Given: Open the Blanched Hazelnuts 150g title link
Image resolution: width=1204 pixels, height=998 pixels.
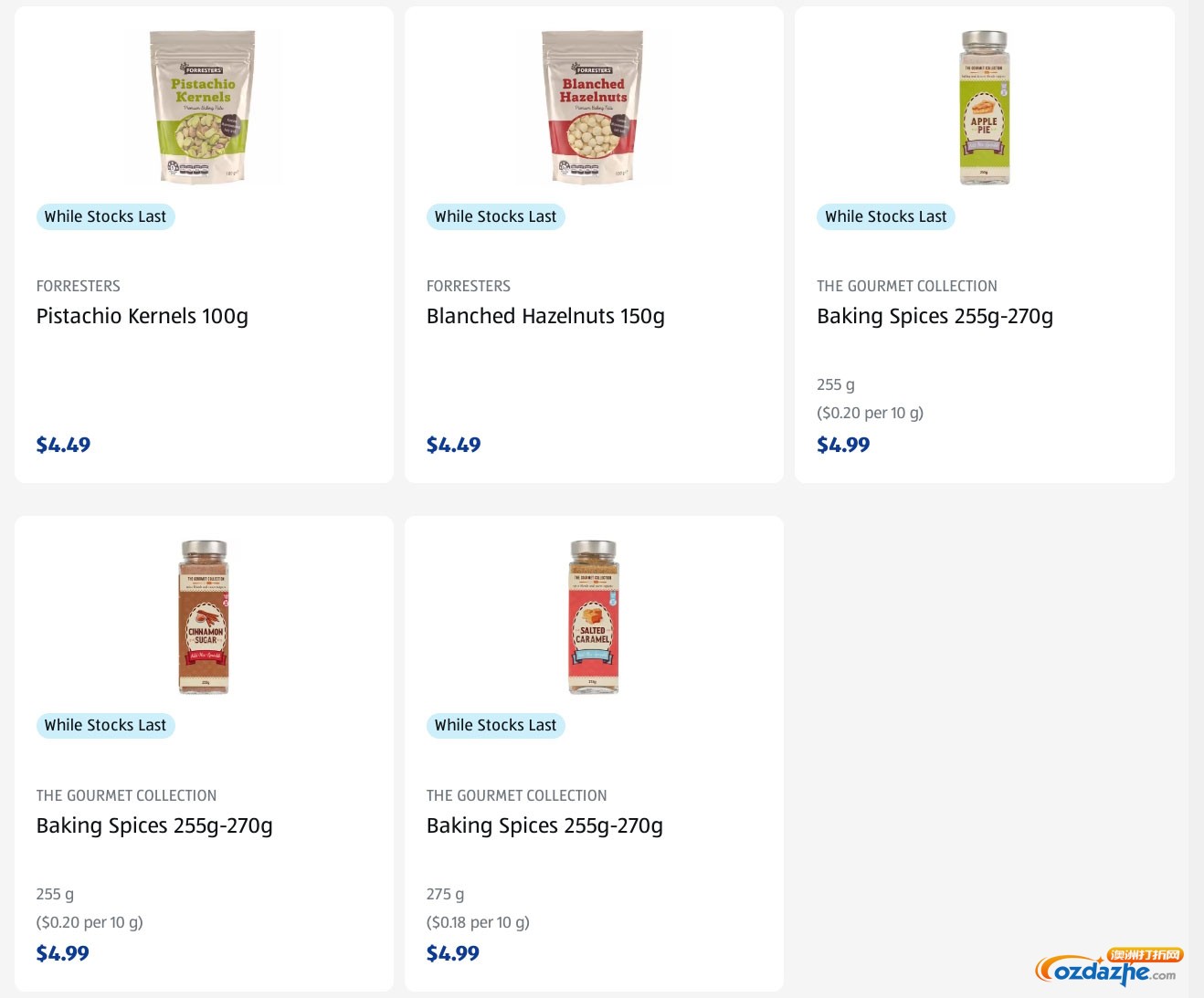Looking at the screenshot, I should (545, 316).
